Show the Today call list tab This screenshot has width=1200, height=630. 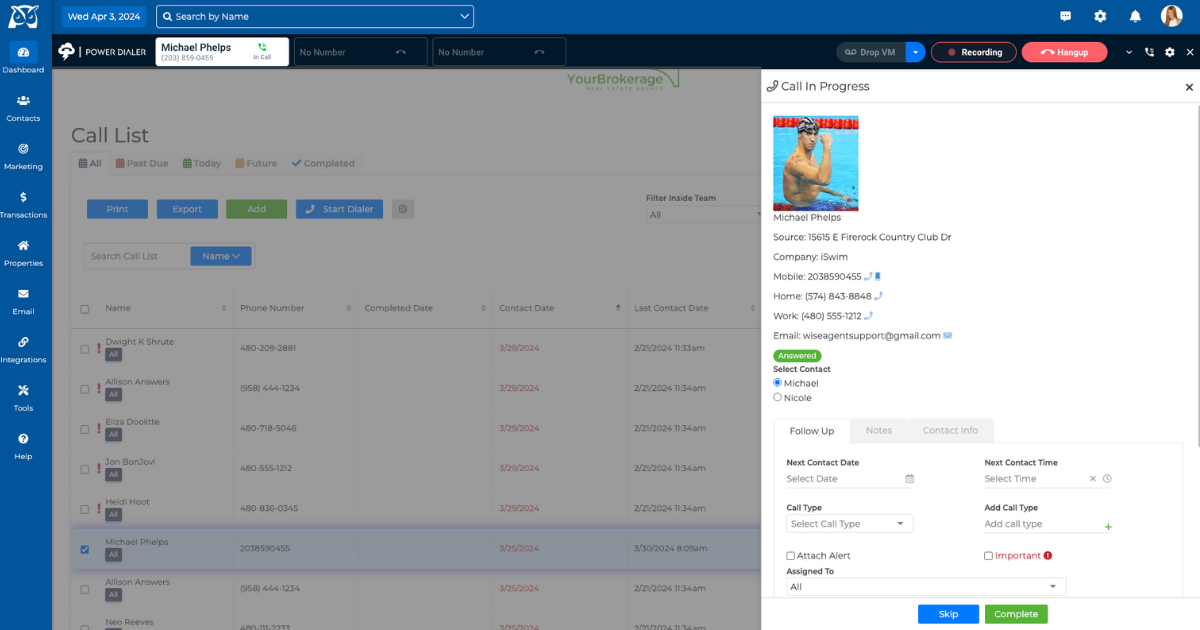(202, 163)
